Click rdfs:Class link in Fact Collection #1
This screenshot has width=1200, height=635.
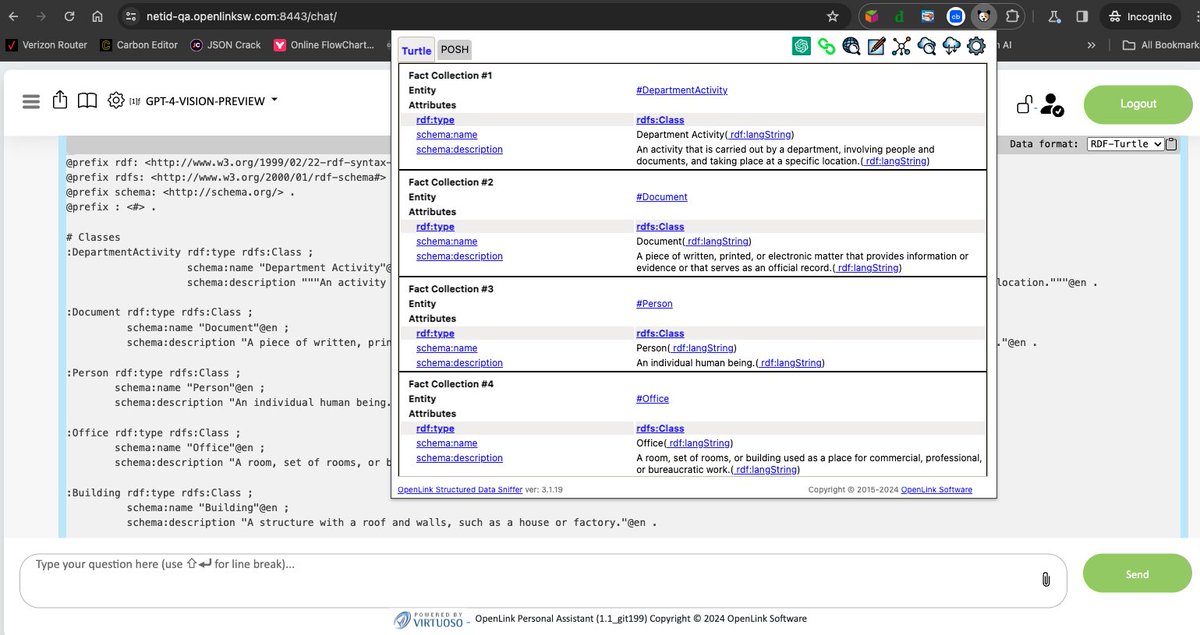pyautogui.click(x=660, y=120)
